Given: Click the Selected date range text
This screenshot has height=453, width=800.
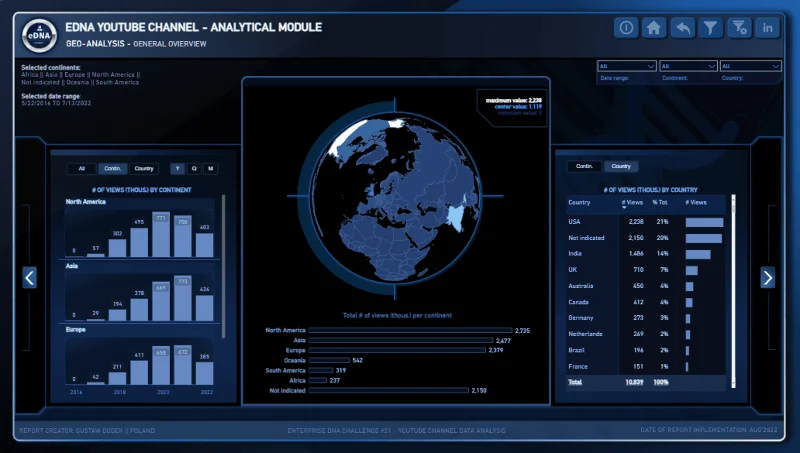Looking at the screenshot, I should 51,96.
